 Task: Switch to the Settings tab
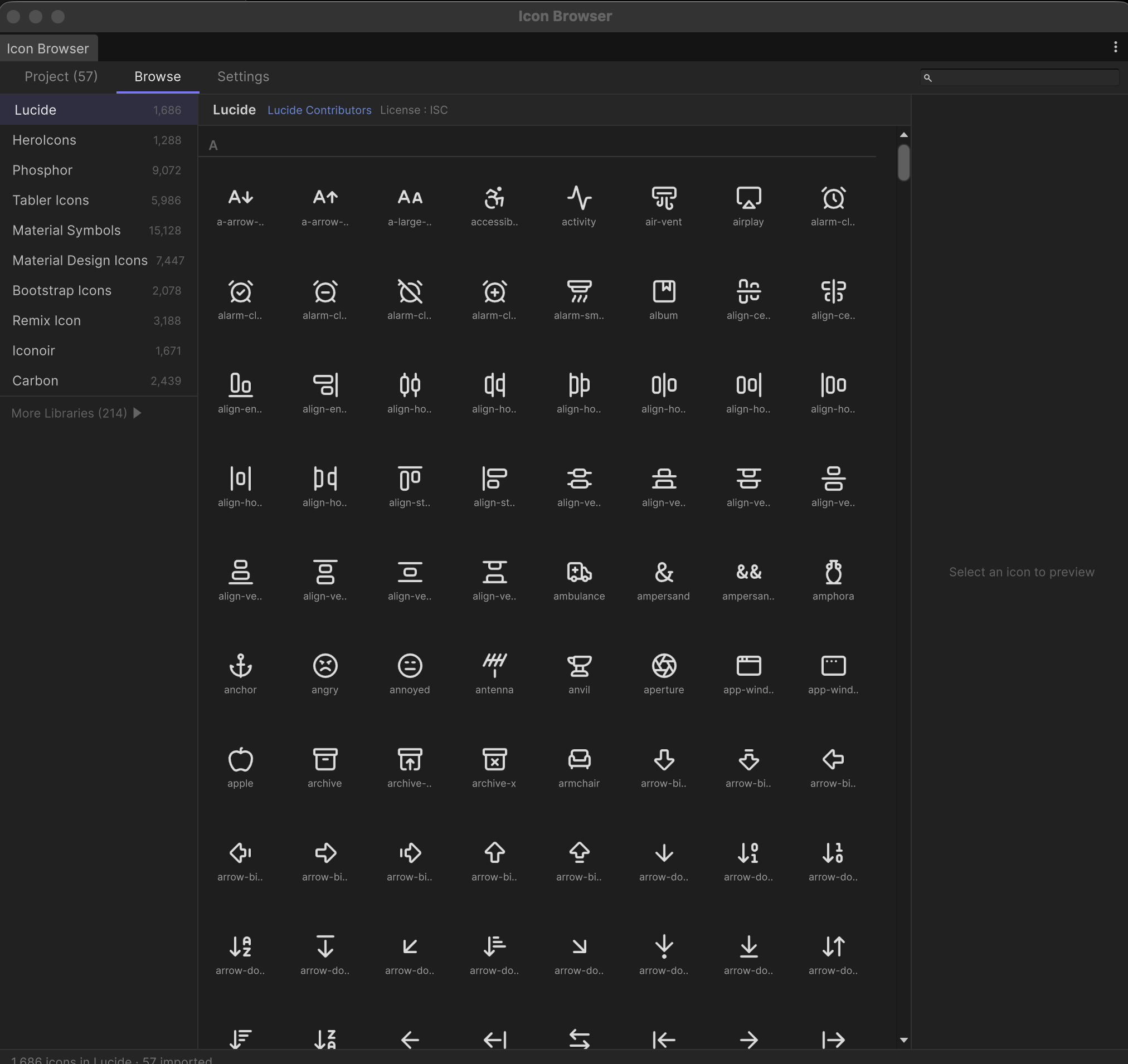click(x=243, y=76)
